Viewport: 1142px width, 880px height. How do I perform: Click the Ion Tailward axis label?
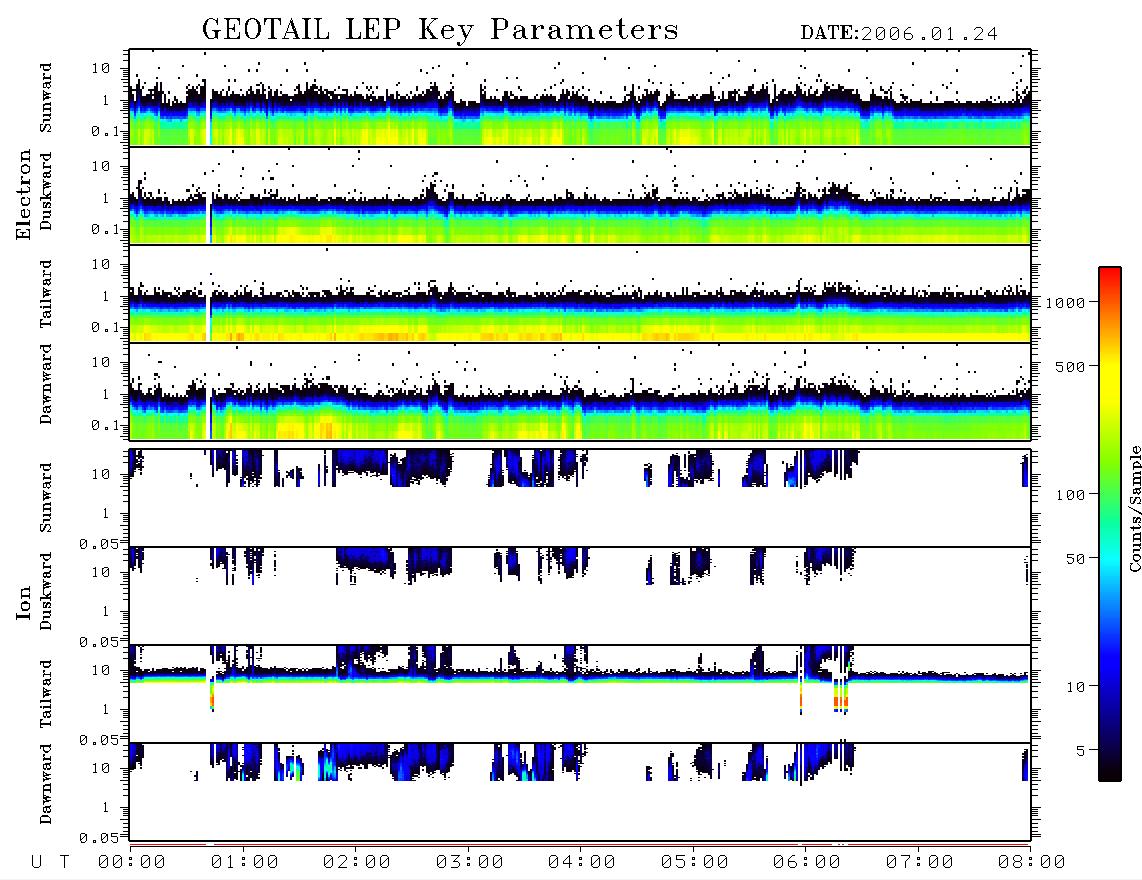tap(45, 694)
